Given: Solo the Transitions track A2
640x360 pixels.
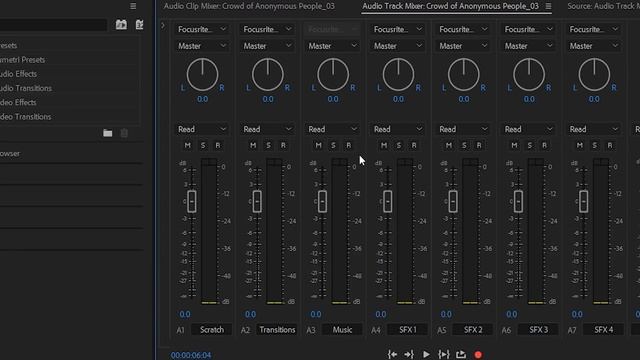Looking at the screenshot, I should pos(268,145).
